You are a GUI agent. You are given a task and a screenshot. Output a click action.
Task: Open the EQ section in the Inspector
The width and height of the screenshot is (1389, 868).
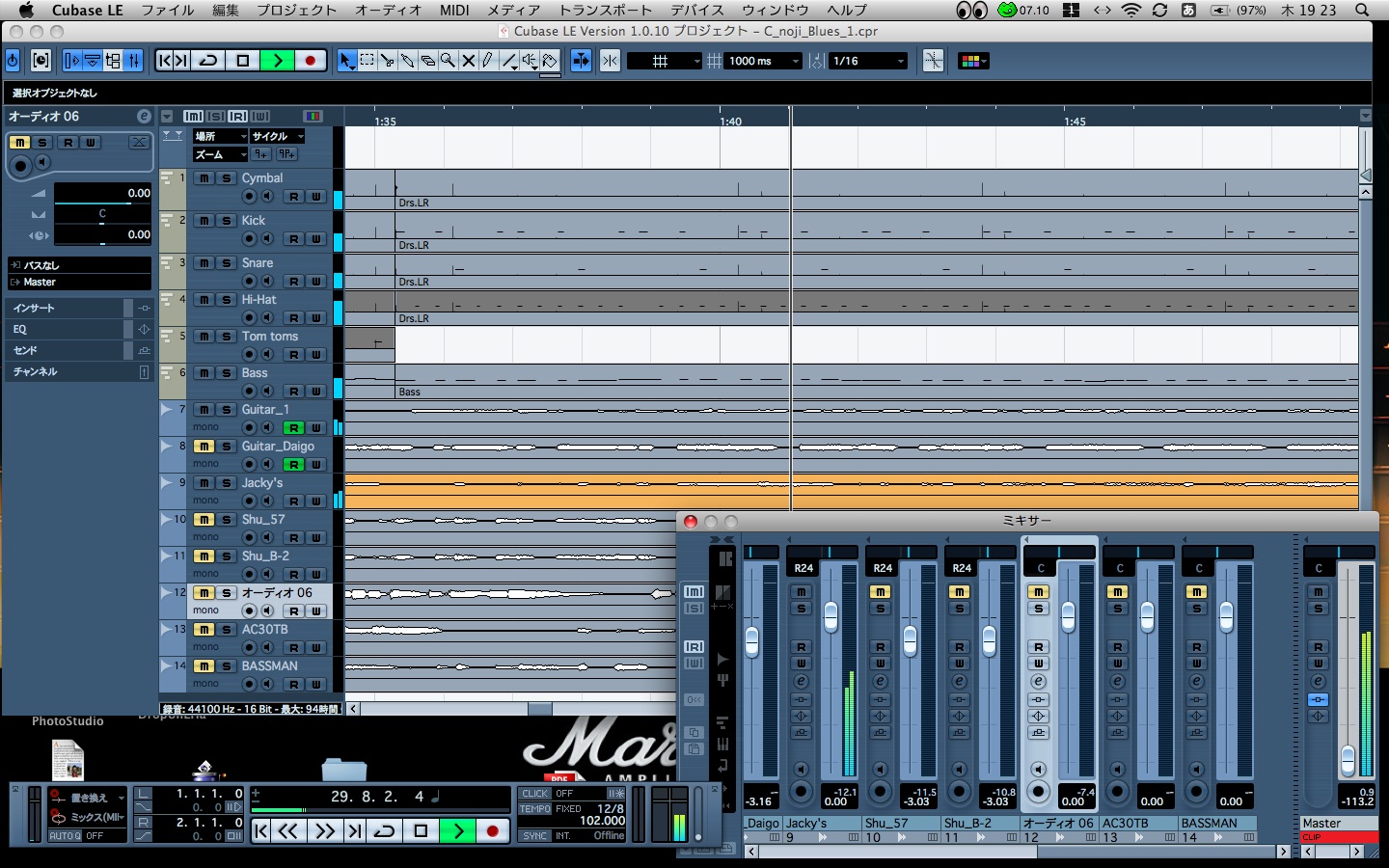point(79,329)
